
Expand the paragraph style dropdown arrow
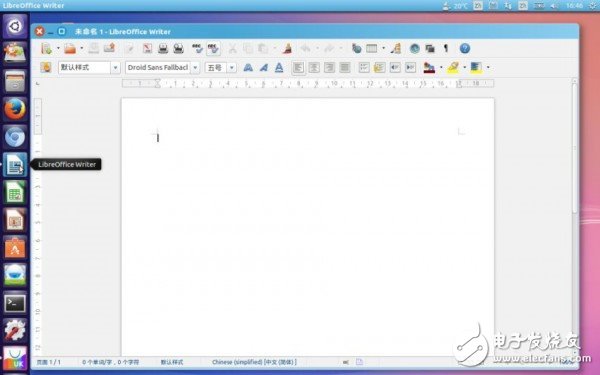pos(115,68)
